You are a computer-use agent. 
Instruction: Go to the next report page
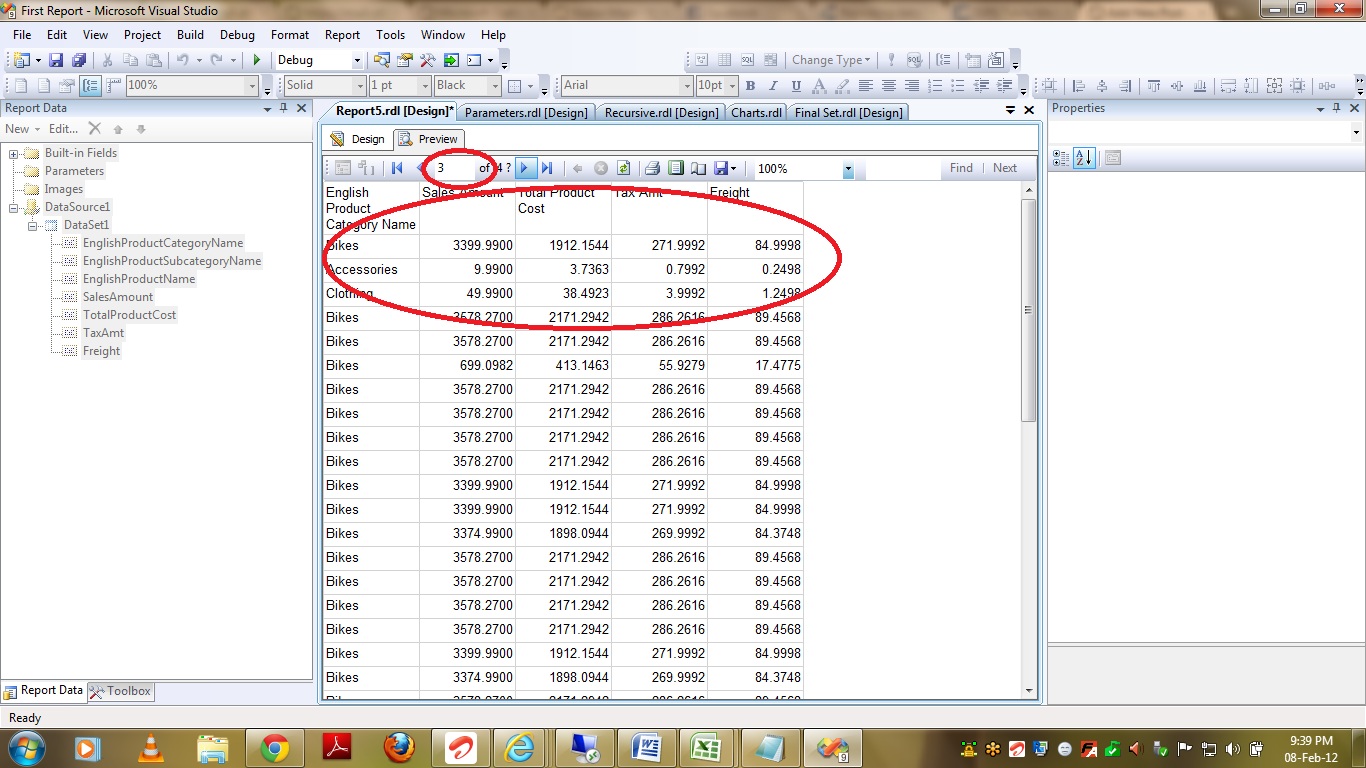tap(525, 169)
